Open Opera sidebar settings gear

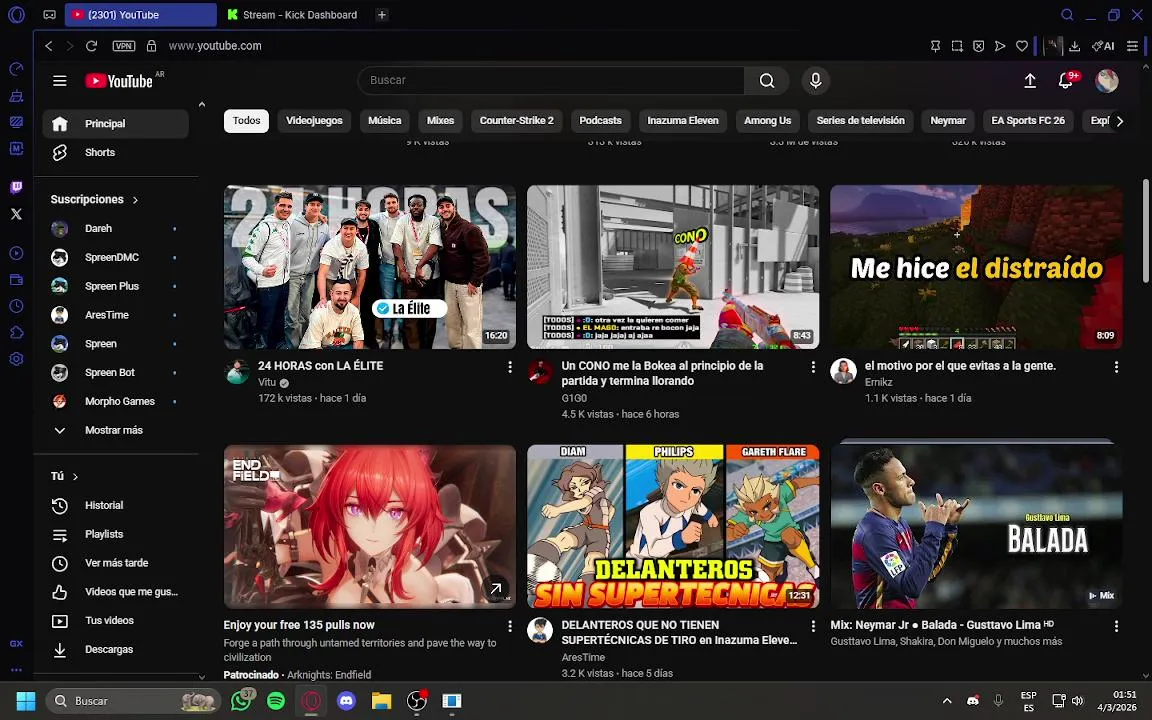16,359
